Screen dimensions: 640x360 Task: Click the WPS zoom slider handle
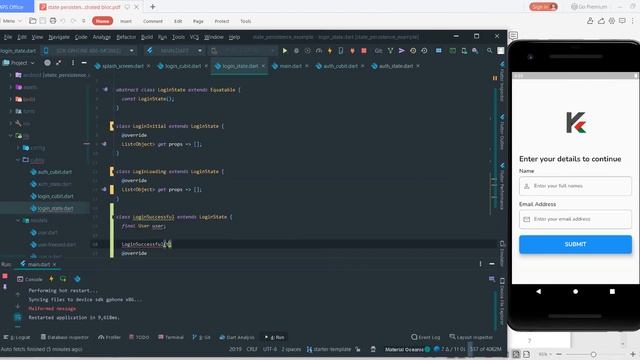click(593, 354)
